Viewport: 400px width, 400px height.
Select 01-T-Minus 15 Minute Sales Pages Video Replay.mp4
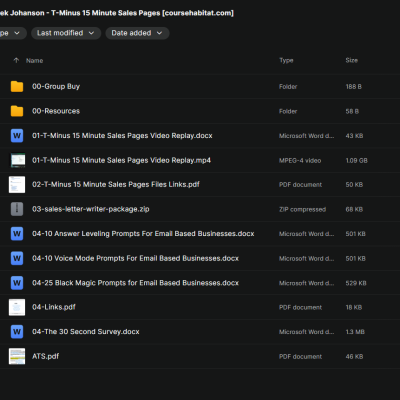[x=121, y=160]
